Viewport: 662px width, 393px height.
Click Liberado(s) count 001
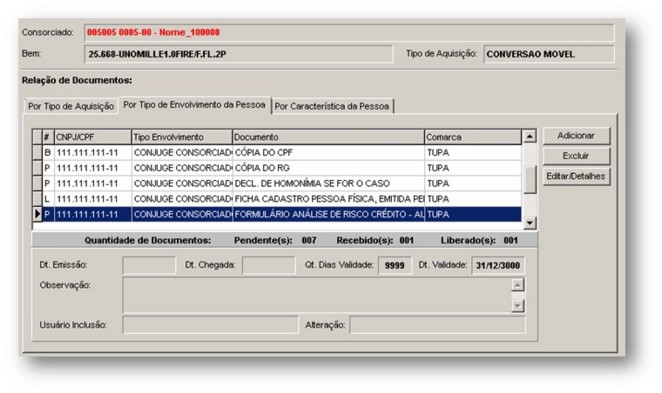tap(510, 240)
